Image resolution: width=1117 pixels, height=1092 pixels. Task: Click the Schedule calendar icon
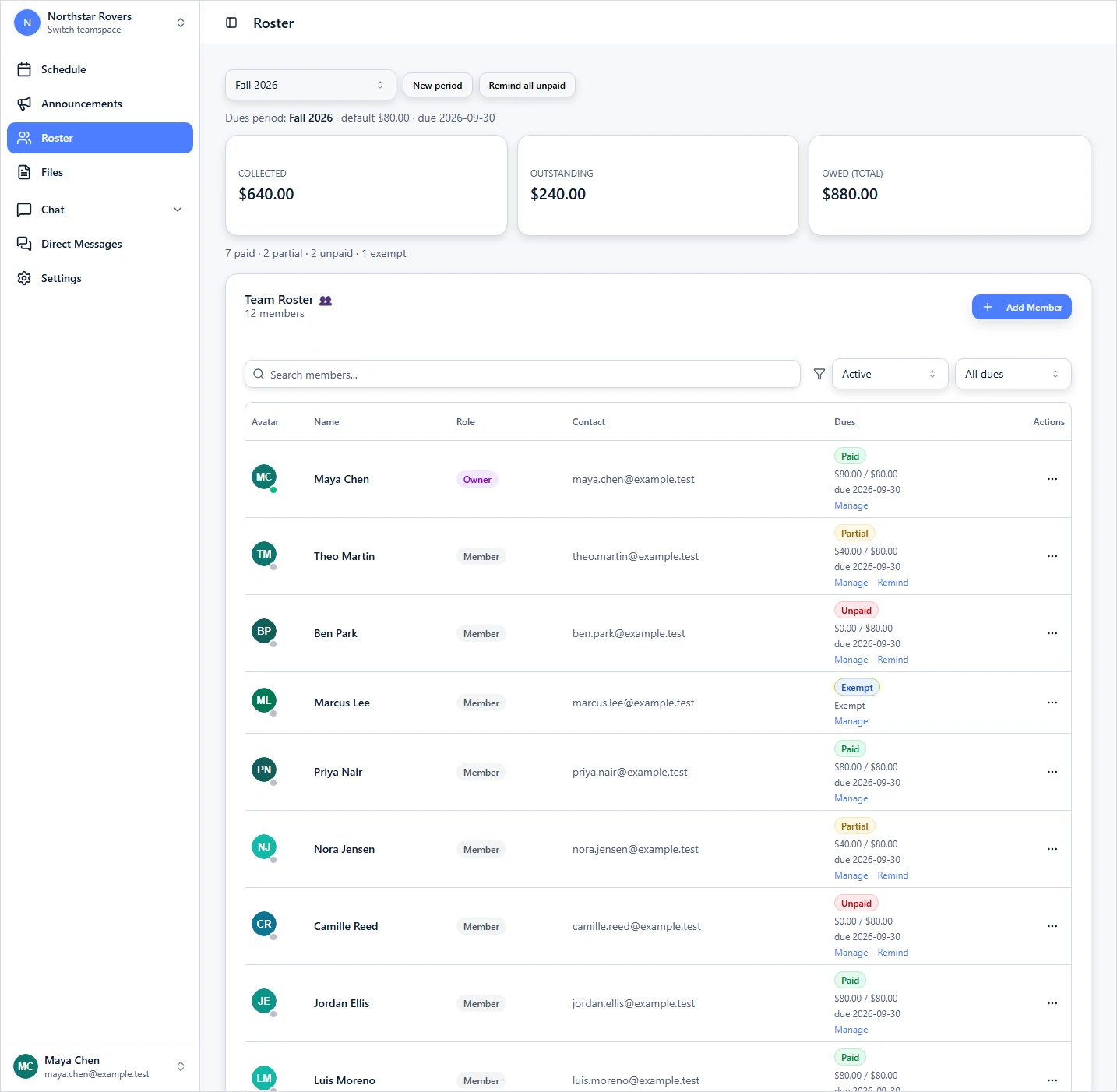24,69
